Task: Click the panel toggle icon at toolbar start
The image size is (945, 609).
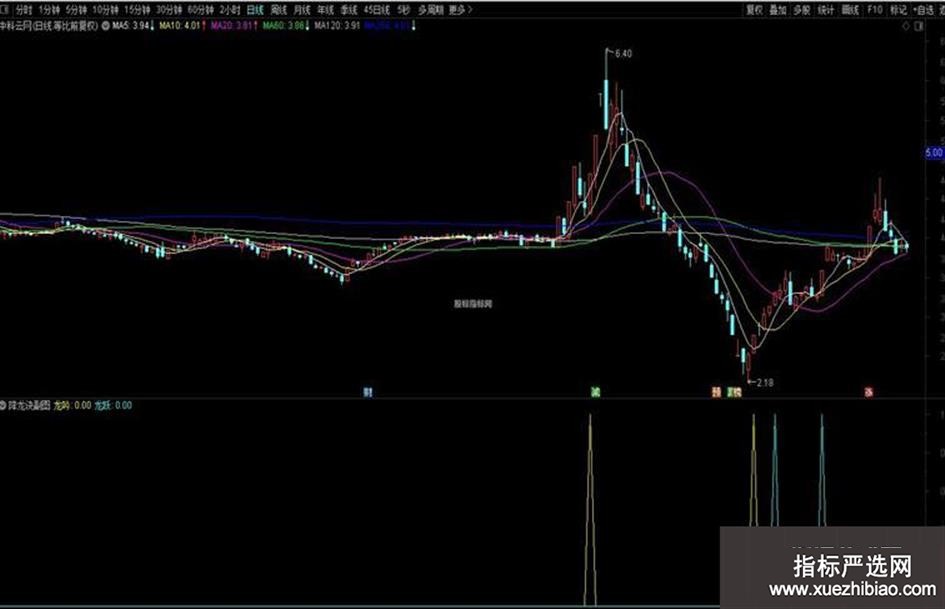Action: (4, 10)
